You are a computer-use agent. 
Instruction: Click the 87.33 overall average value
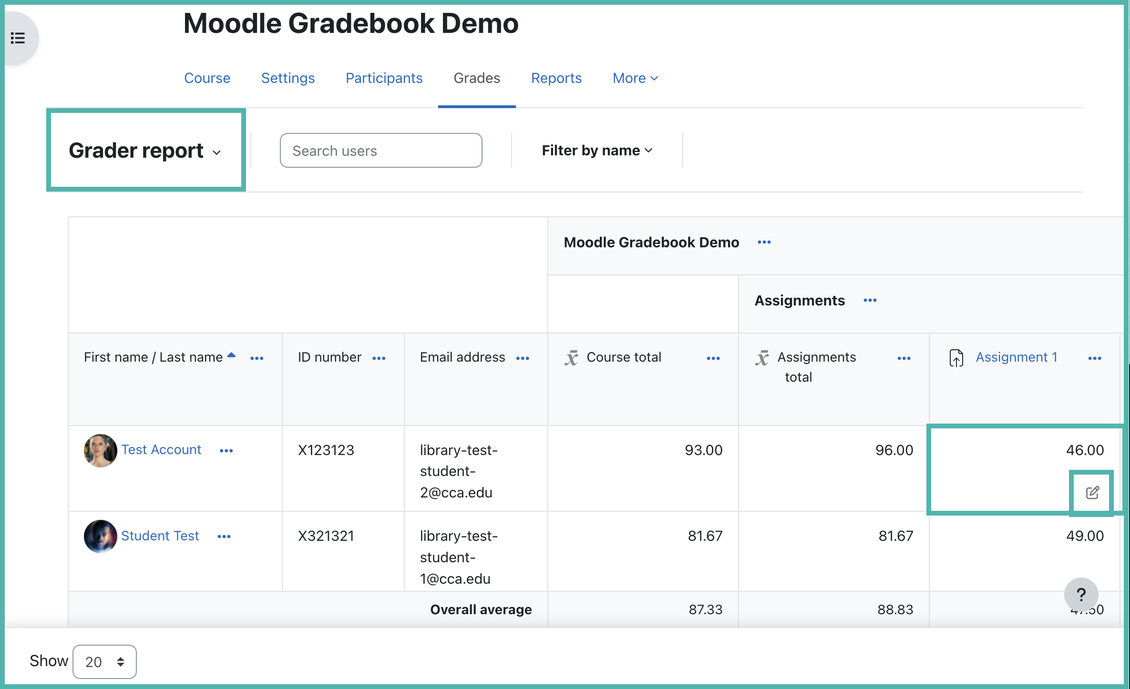706,610
